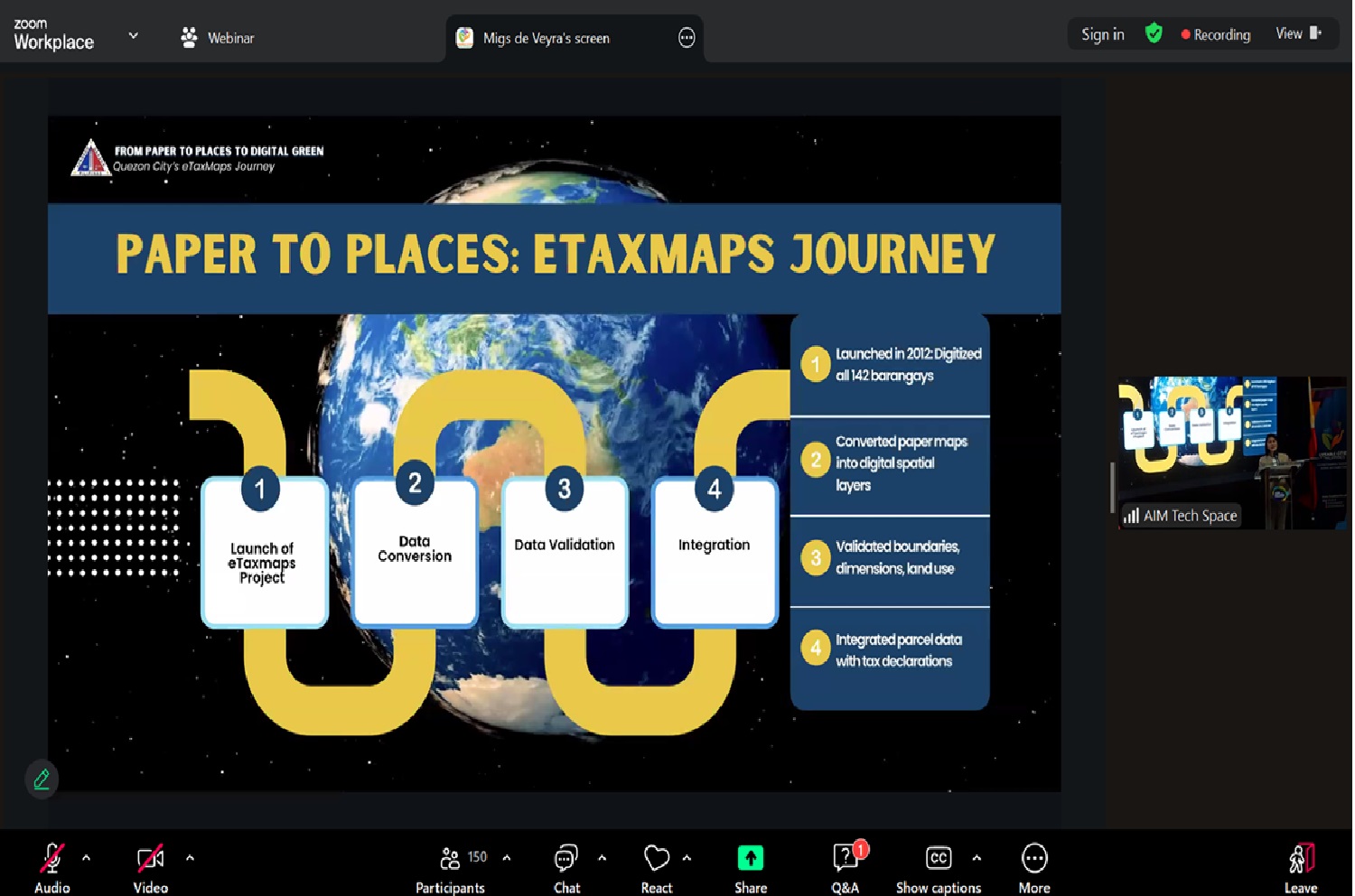Screen dimensions: 1355x896
Task: Click the green security shield icon
Action: tap(1154, 34)
